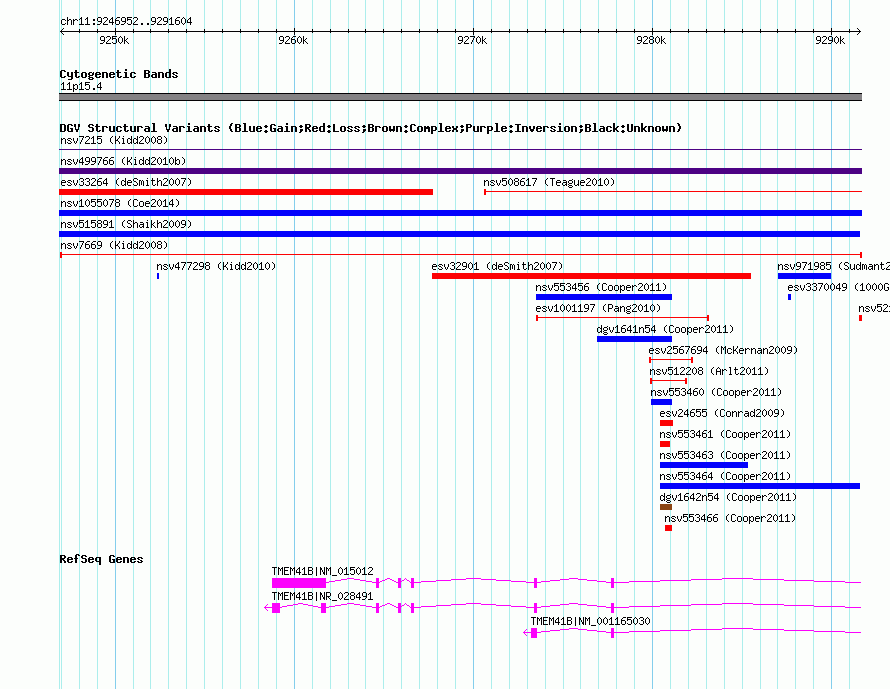Screen dimensions: 890x689
Task: Click the blue nsv1055078 gain bar
Action: 460,213
